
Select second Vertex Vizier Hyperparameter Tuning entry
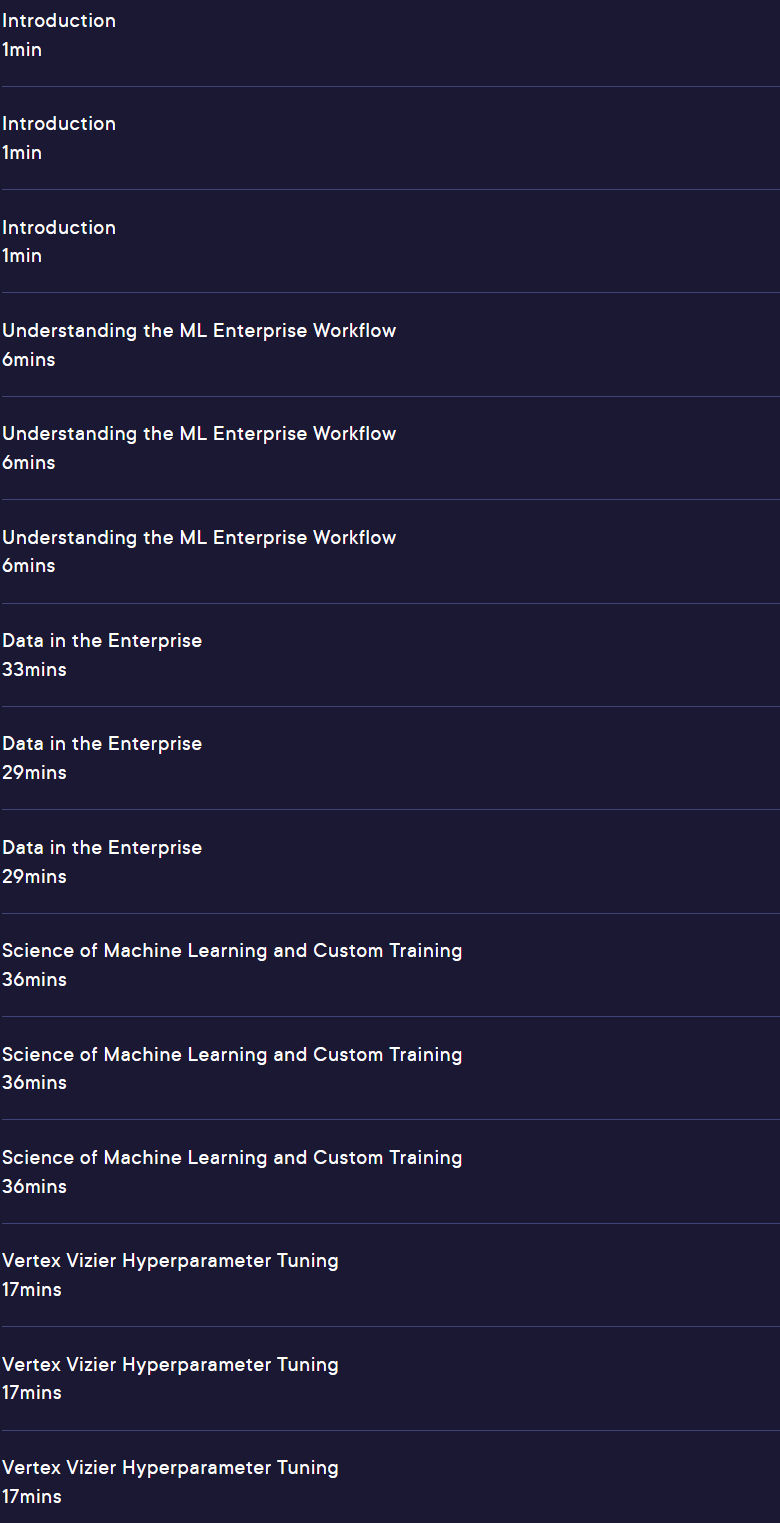pyautogui.click(x=170, y=1365)
